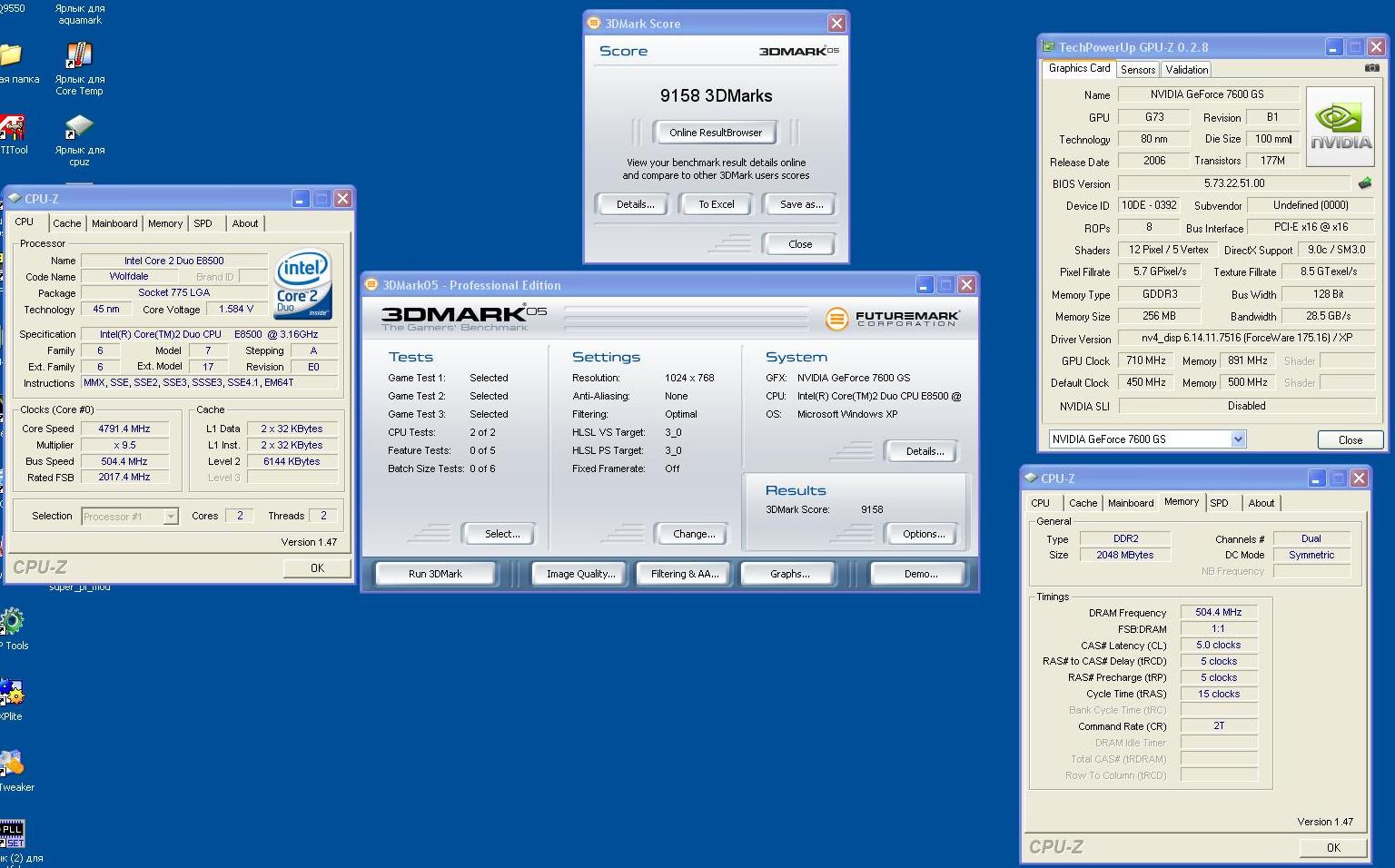1395x868 pixels.
Task: Click OK in the right CPU-Z Memory window
Action: tap(1333, 848)
